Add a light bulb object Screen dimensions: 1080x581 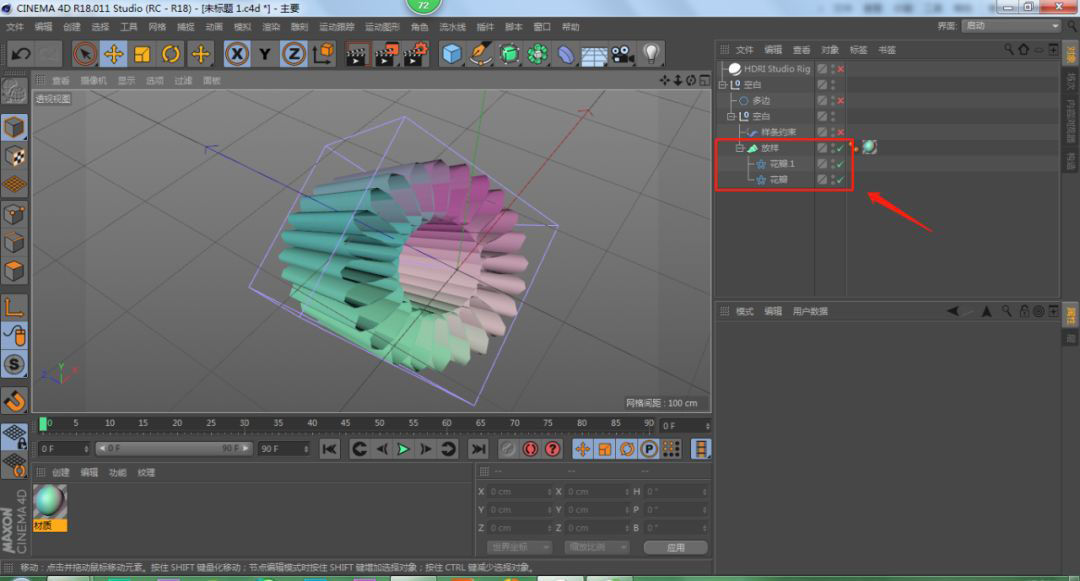pyautogui.click(x=651, y=54)
